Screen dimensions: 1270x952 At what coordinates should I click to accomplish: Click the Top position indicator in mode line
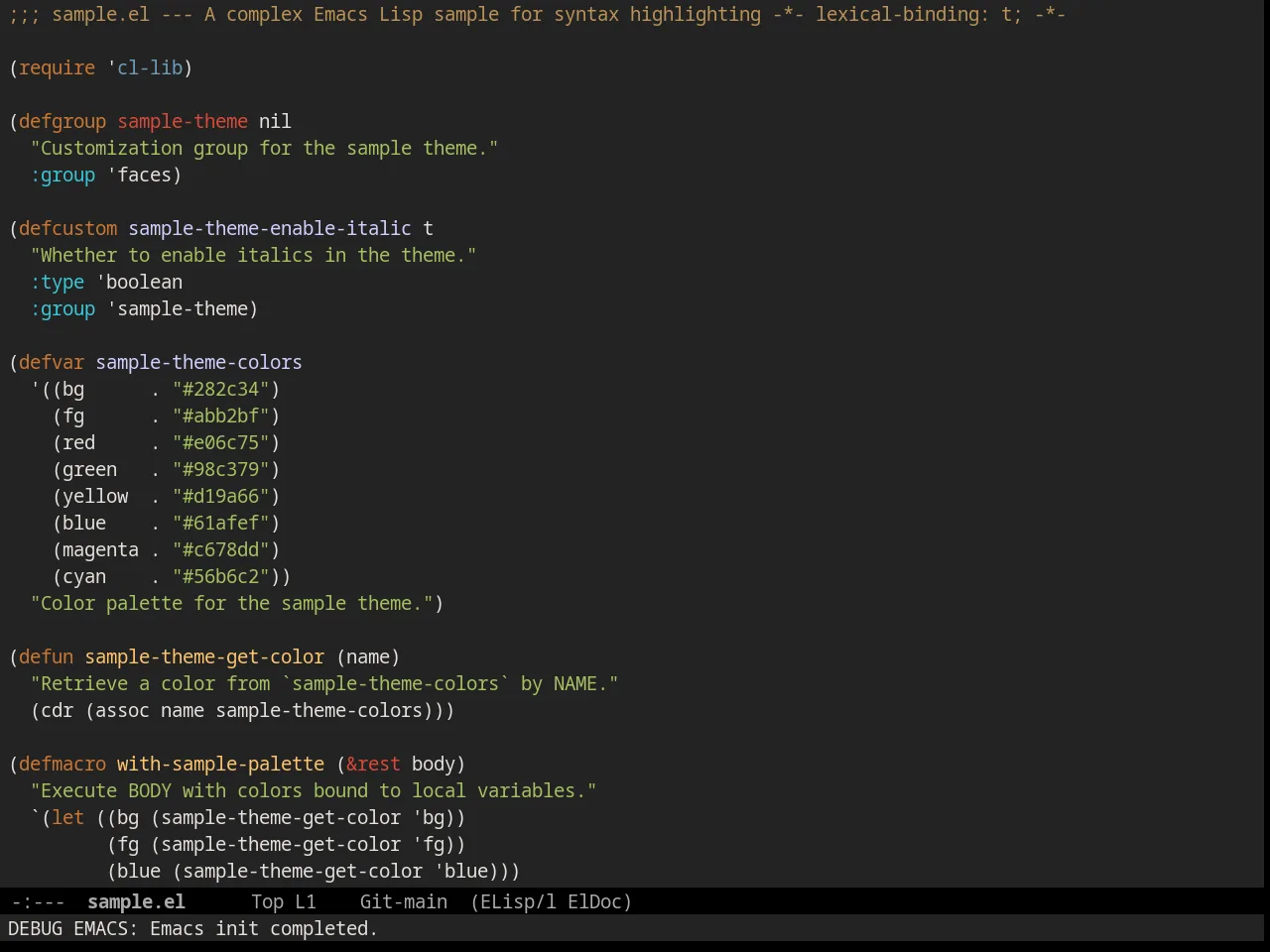[267, 901]
